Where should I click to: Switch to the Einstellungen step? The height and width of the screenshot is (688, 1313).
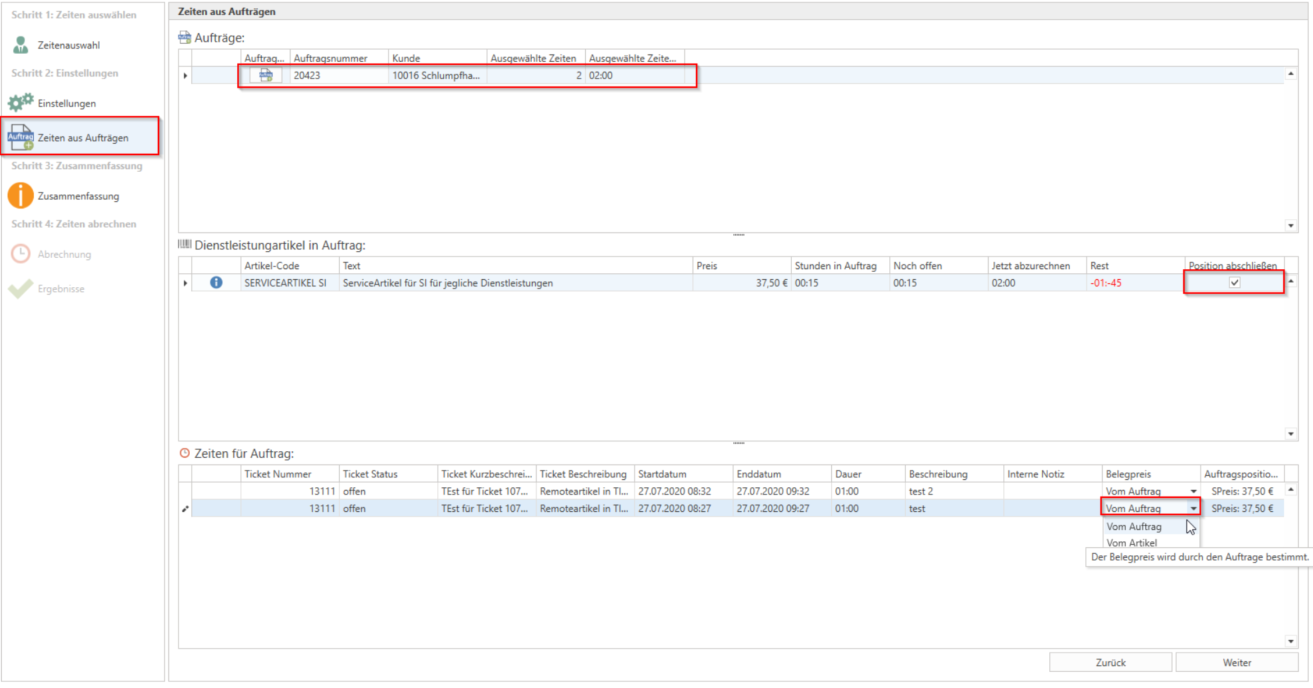(x=67, y=103)
